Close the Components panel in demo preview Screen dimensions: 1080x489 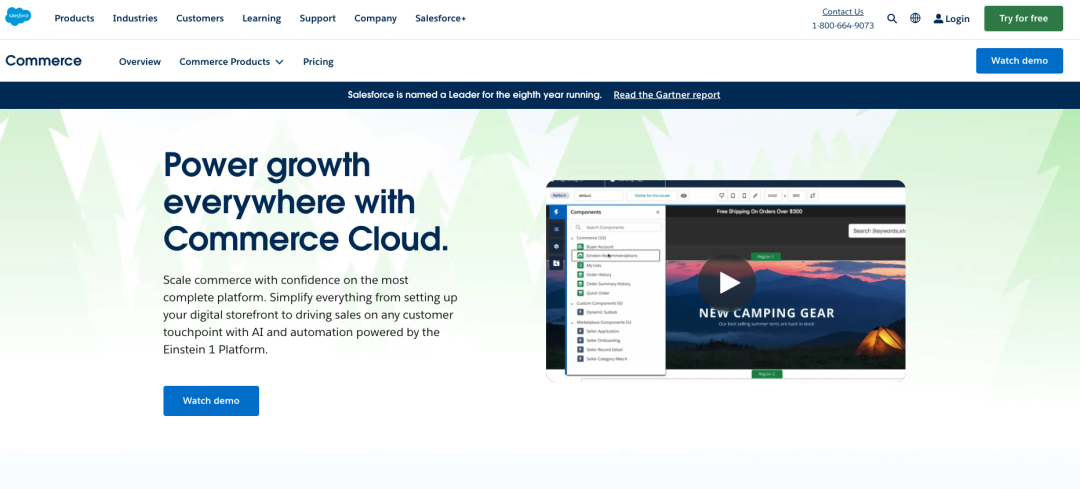click(x=658, y=212)
